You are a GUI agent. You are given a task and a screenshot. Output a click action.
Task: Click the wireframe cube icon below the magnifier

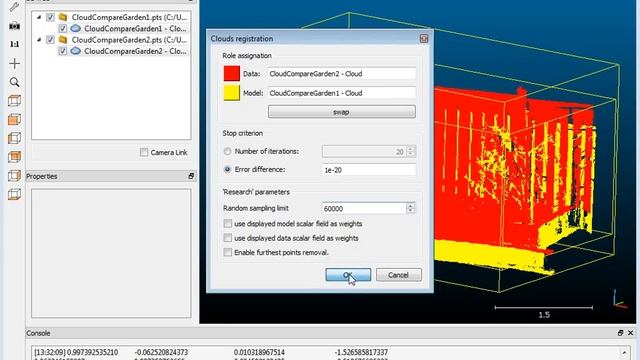pyautogui.click(x=14, y=100)
